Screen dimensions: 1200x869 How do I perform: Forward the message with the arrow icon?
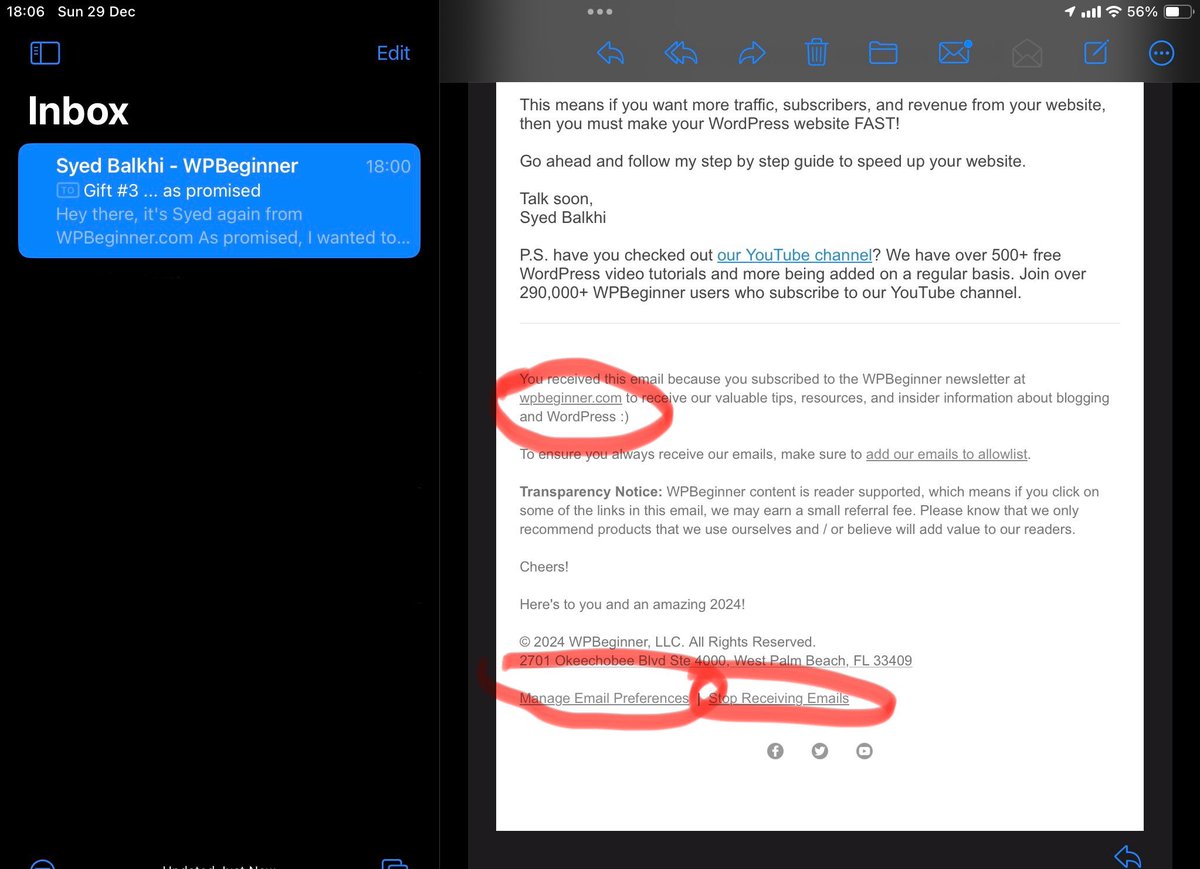[x=751, y=52]
